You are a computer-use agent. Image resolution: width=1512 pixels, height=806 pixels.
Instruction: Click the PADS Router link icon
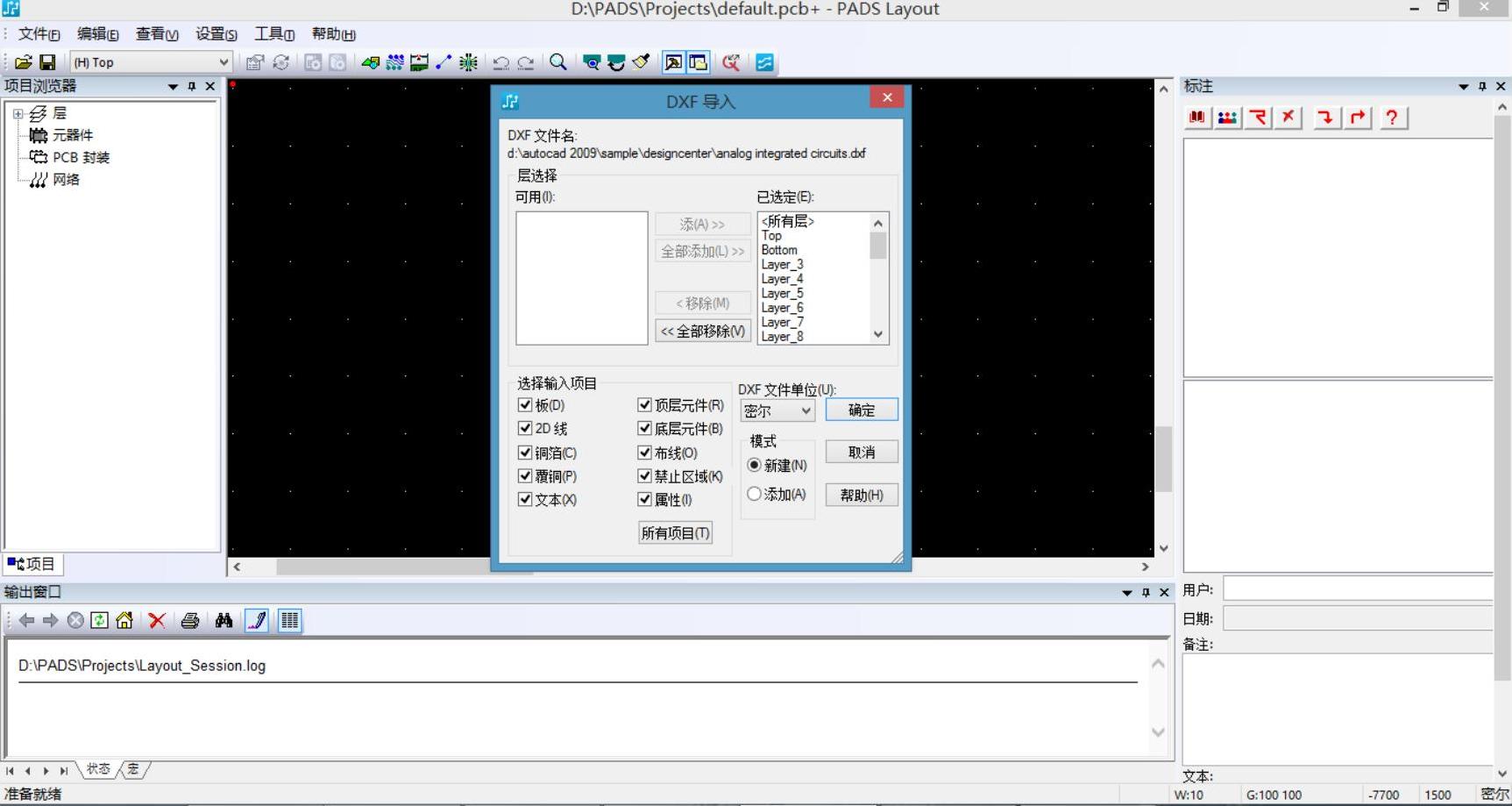click(764, 62)
